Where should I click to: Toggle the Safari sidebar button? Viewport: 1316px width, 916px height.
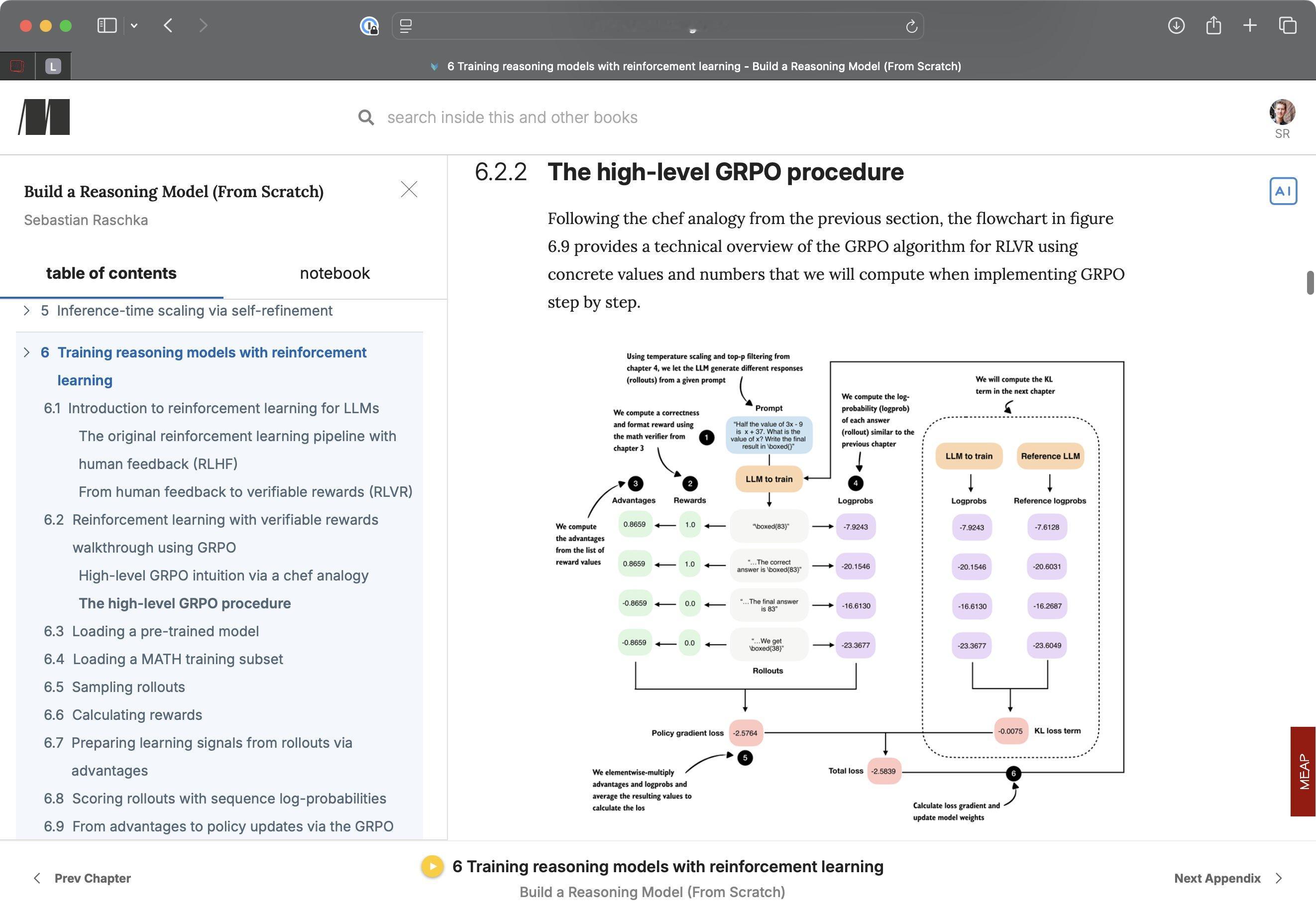click(x=107, y=25)
